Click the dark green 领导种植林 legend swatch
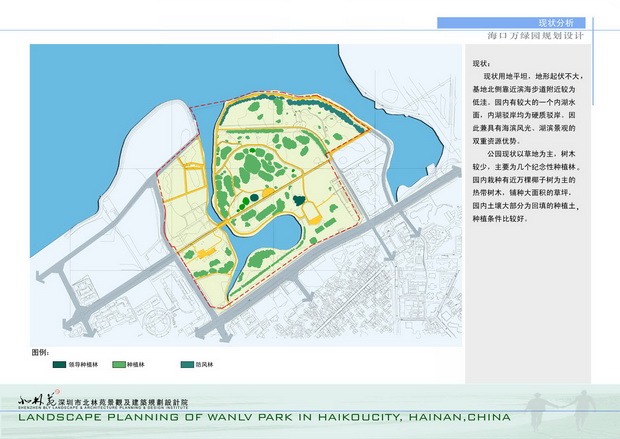 [x=61, y=365]
